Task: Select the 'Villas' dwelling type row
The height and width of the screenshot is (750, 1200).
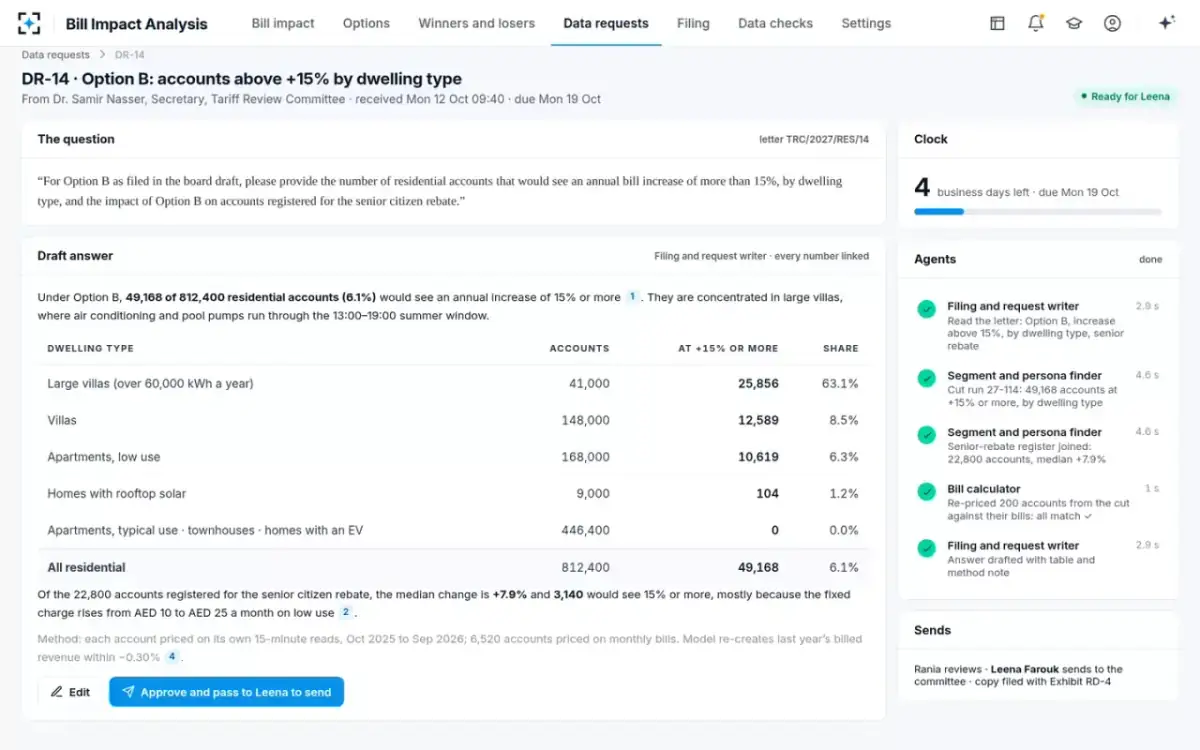Action: point(453,420)
